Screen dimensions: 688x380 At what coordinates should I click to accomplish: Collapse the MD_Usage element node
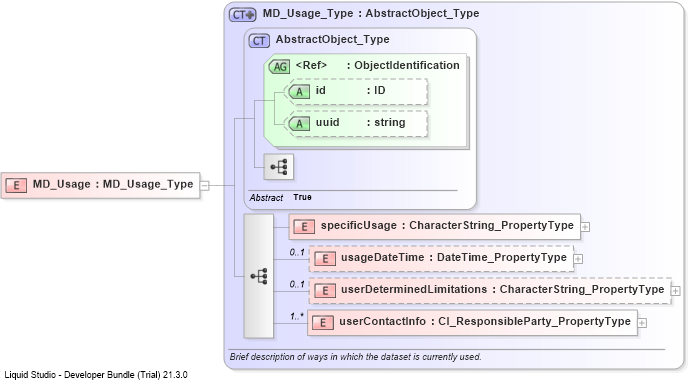click(x=204, y=185)
